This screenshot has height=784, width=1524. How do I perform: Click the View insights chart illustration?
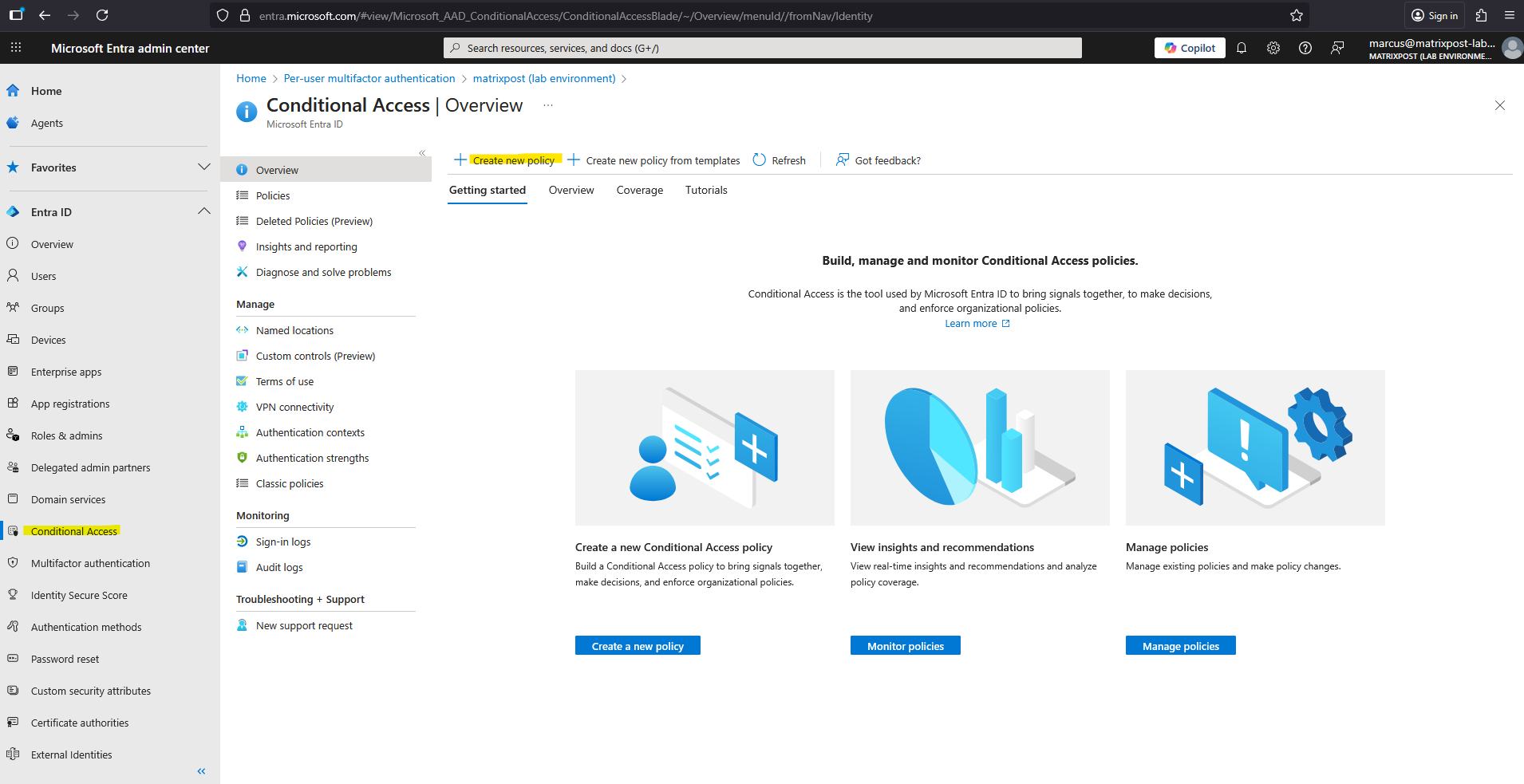(980, 447)
